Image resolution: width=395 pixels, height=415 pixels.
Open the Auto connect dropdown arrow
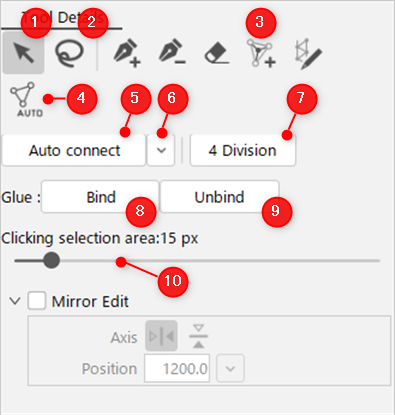tap(161, 150)
